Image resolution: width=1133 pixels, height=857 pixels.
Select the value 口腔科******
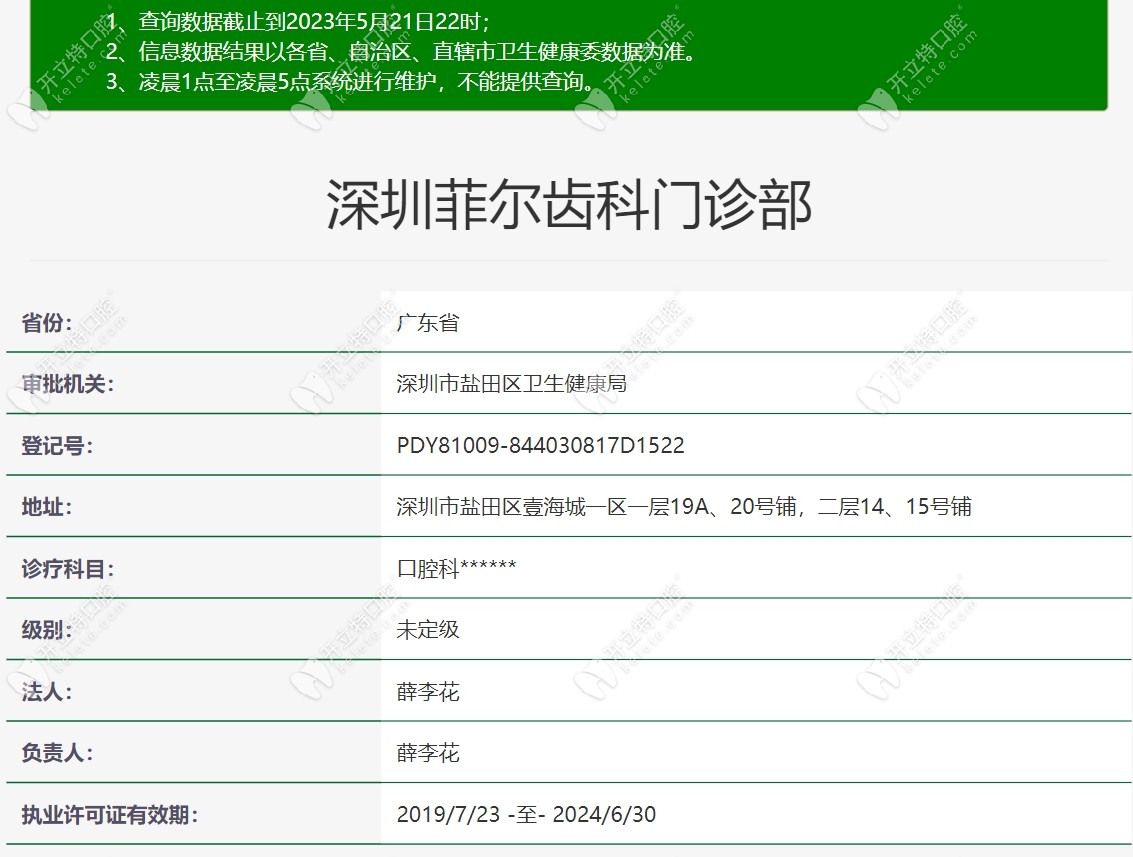[x=456, y=569]
